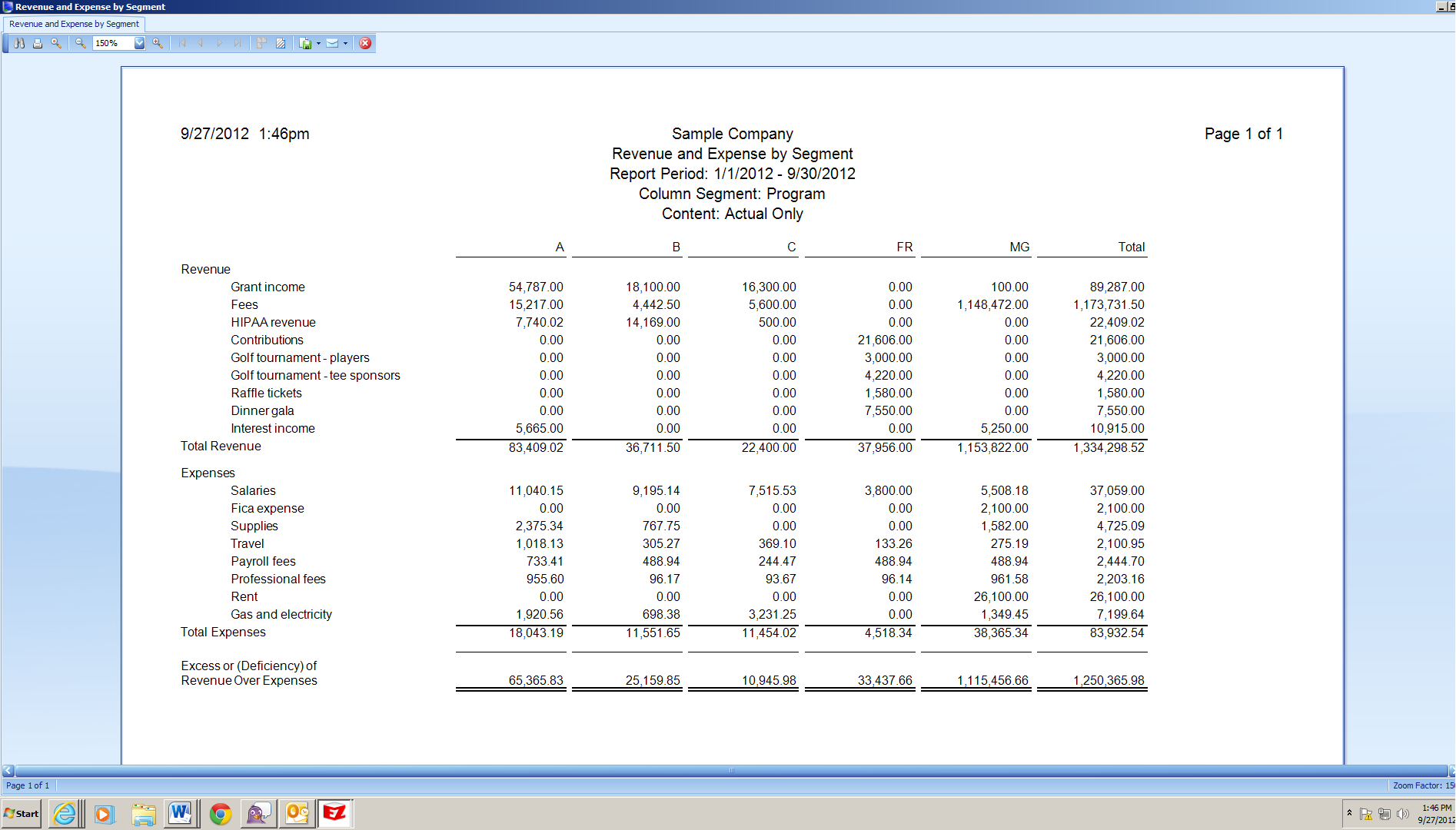
Task: Expand the export format dropdown arrow
Action: [x=318, y=43]
